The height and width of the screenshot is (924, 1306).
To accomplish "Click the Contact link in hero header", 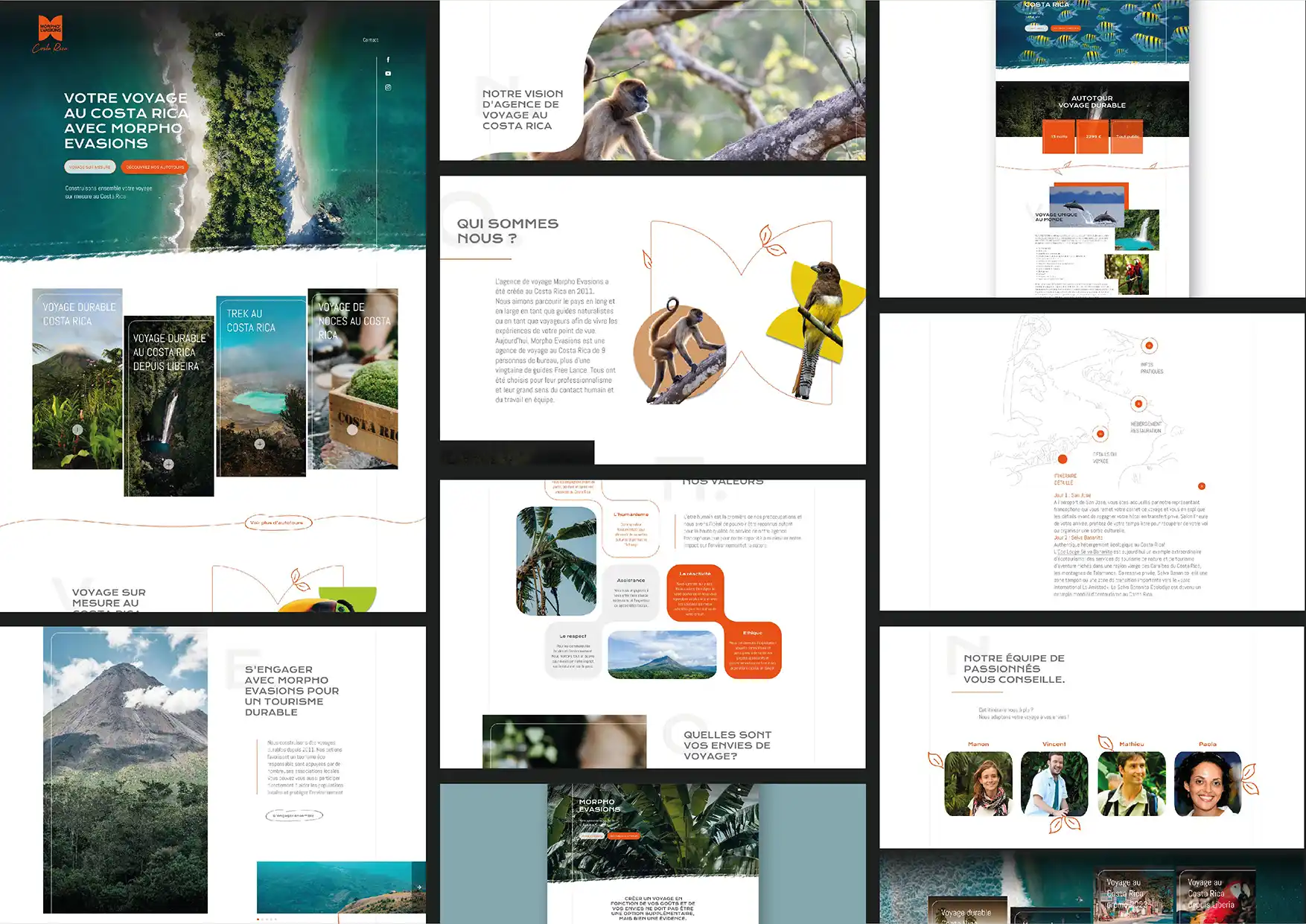I will click(x=371, y=40).
